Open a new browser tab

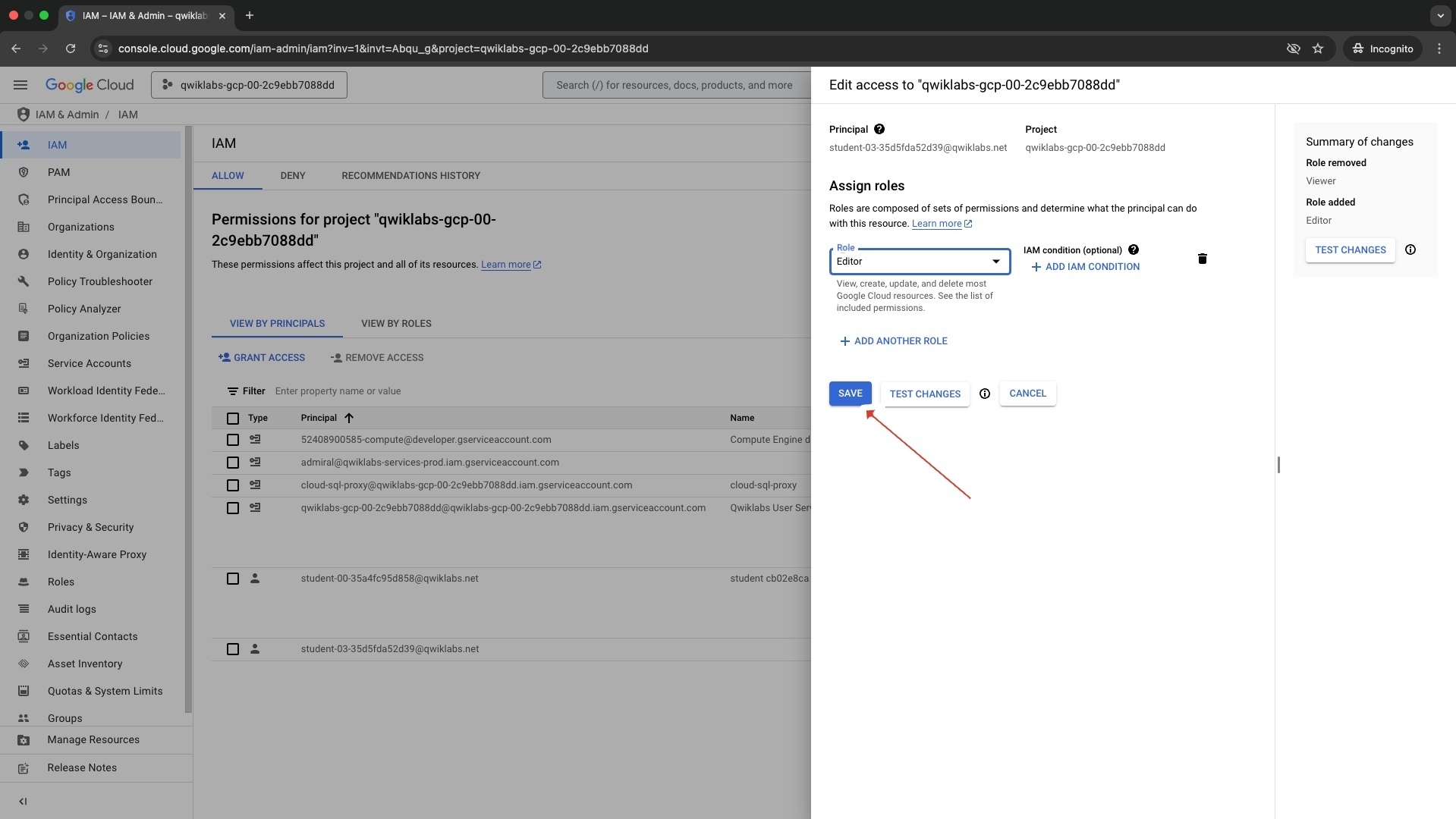pyautogui.click(x=250, y=15)
